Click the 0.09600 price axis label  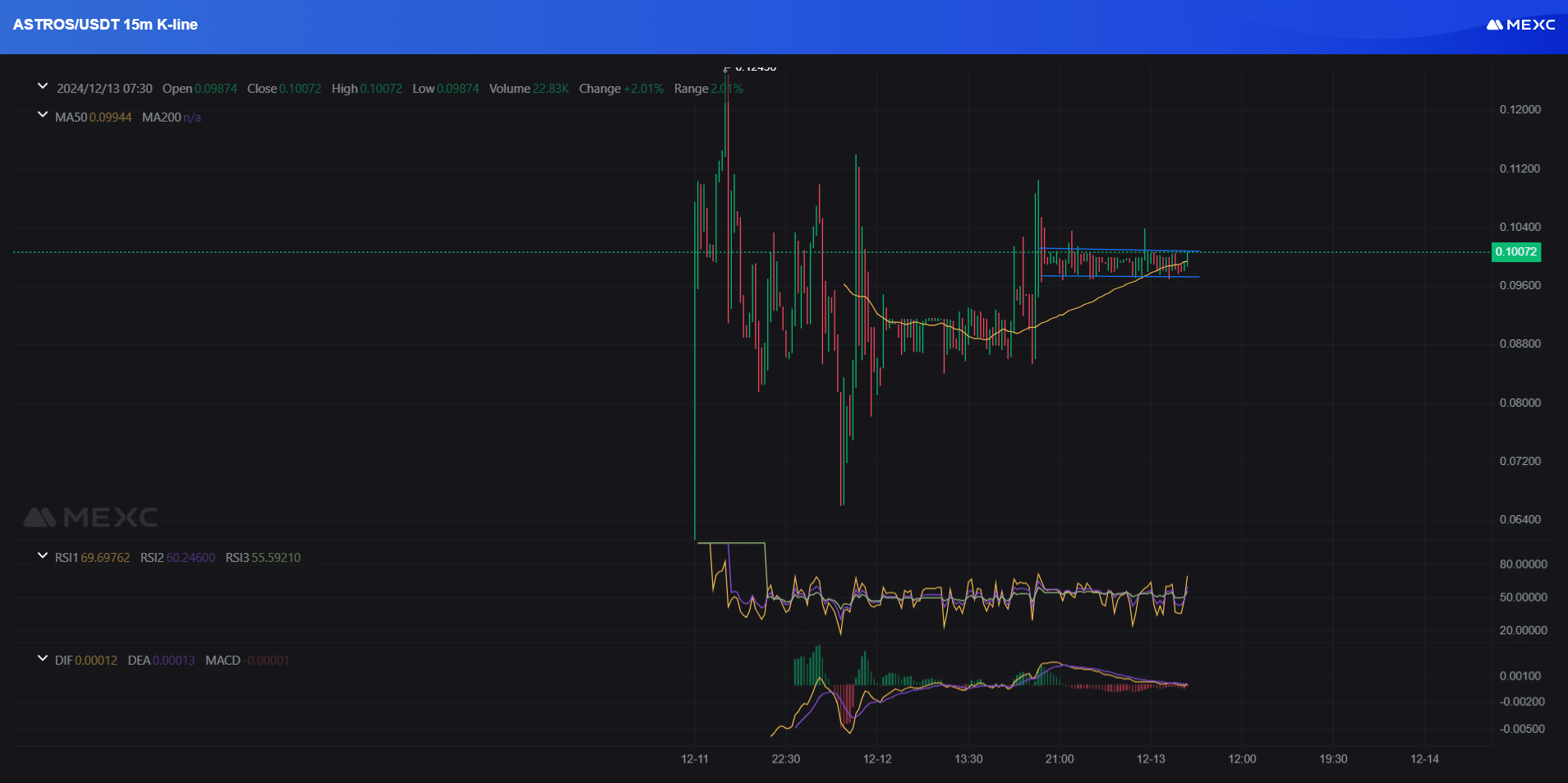[x=1520, y=286]
